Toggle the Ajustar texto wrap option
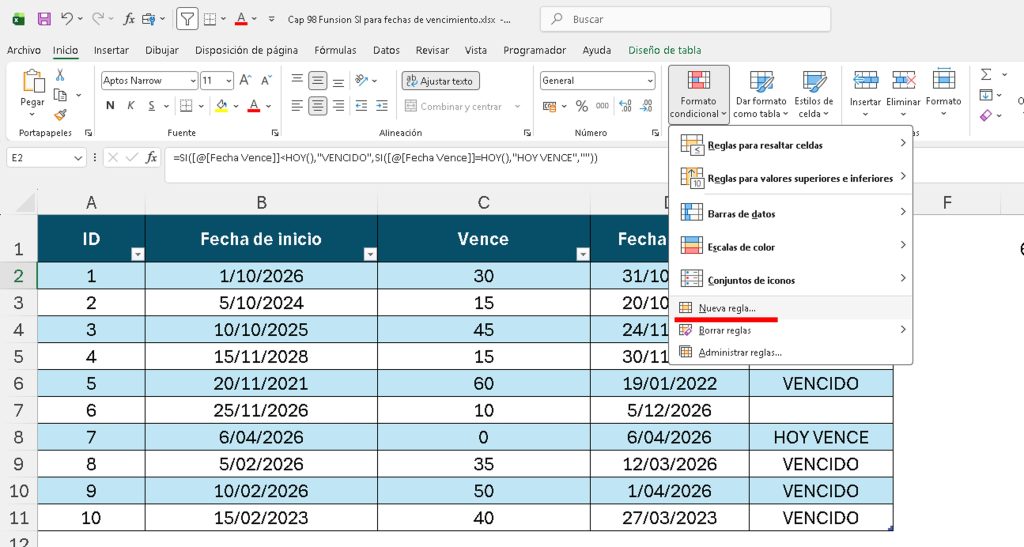1024x547 pixels. pyautogui.click(x=440, y=81)
